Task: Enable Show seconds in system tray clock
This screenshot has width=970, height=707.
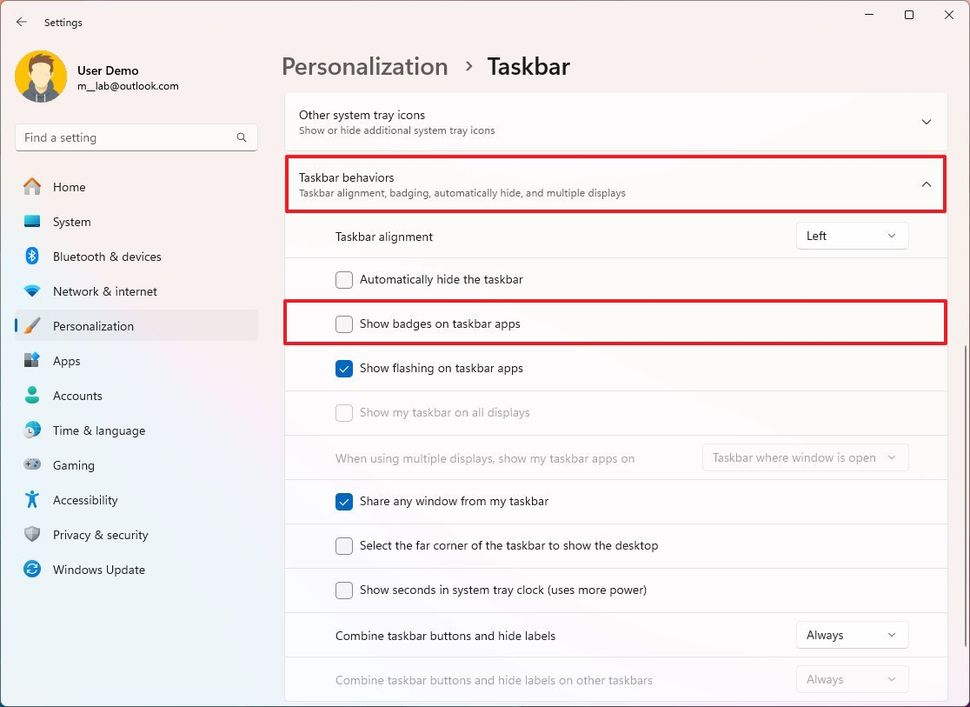Action: [344, 590]
